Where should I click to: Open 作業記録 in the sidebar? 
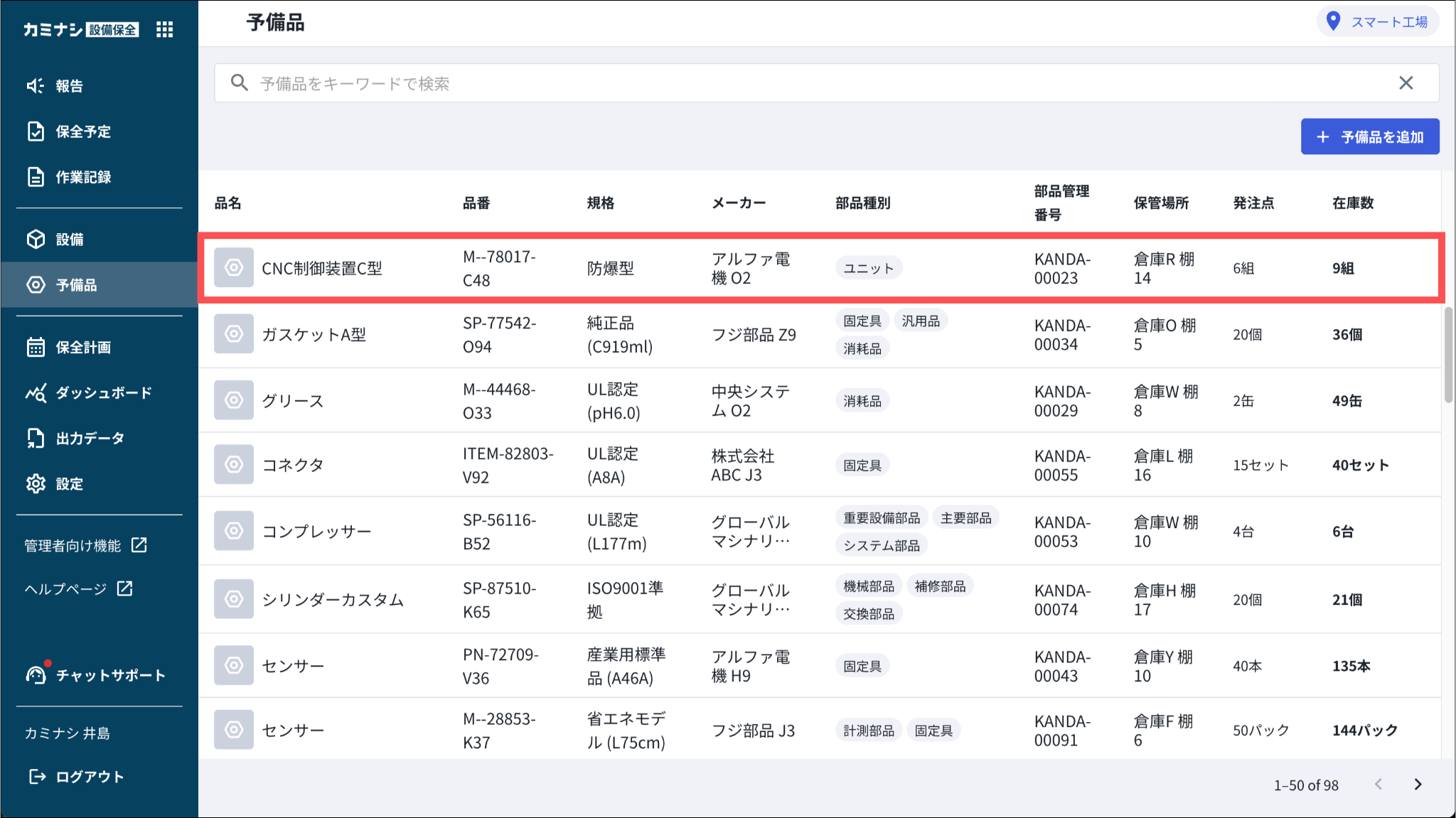pyautogui.click(x=82, y=177)
